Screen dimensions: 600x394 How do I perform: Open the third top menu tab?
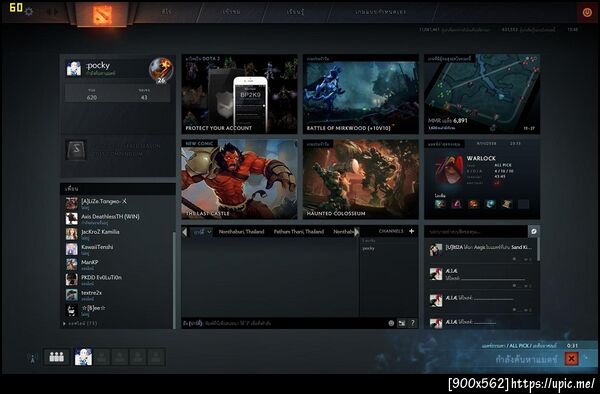point(295,11)
